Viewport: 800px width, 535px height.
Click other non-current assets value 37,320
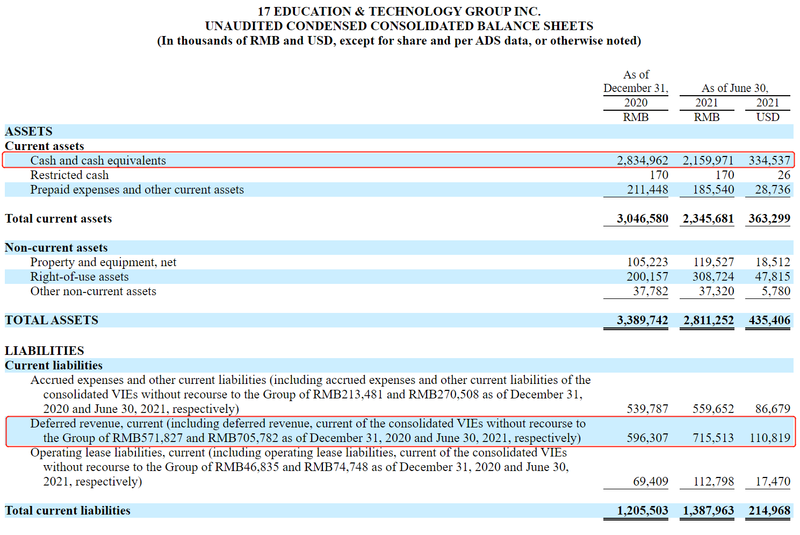pyautogui.click(x=716, y=292)
